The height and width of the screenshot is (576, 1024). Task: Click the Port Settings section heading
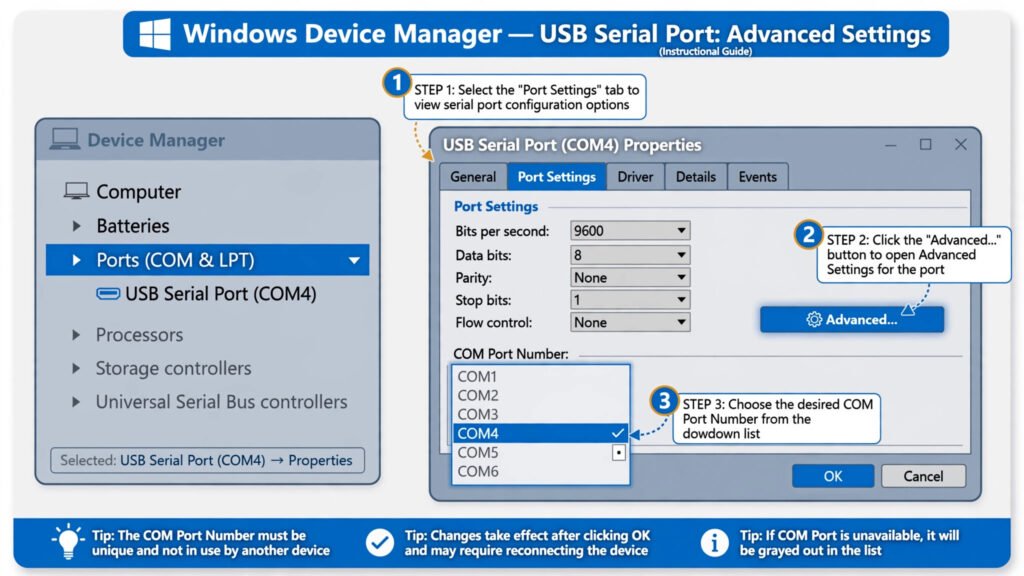click(x=496, y=206)
